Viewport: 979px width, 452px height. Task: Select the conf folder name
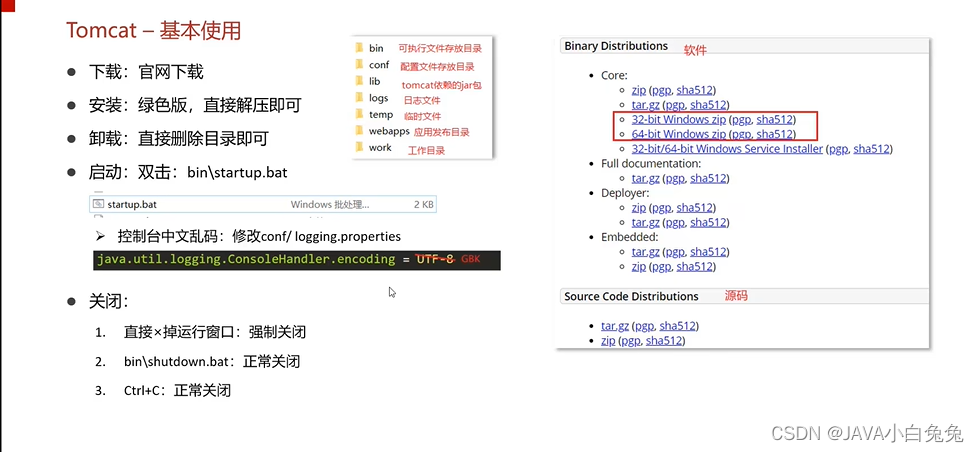(379, 65)
